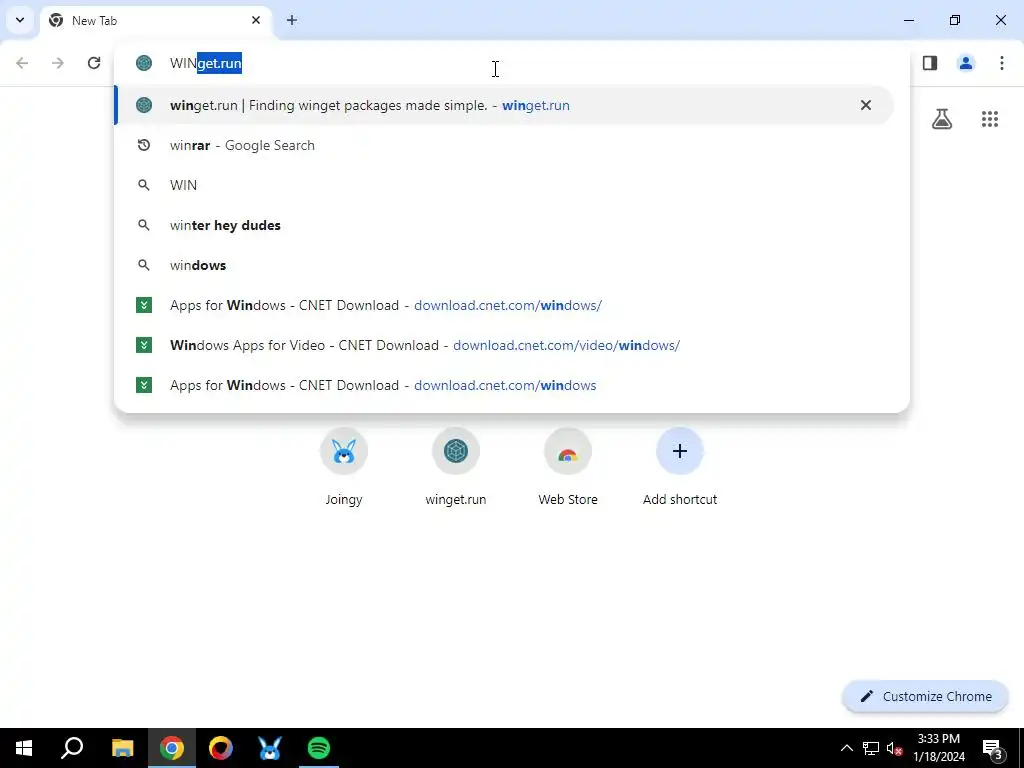Open File Explorer from the taskbar

pos(122,748)
